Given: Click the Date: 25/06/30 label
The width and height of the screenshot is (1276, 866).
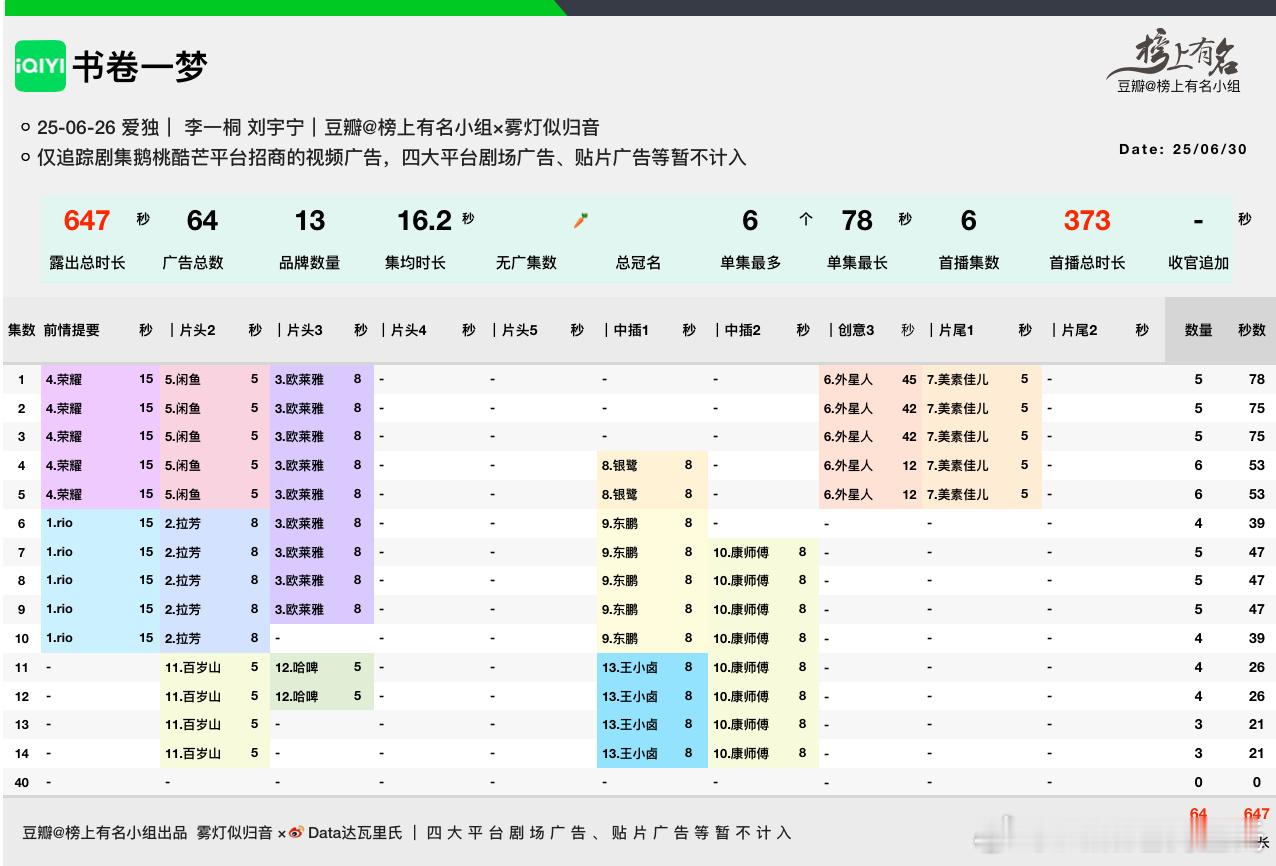Looking at the screenshot, I should tap(1183, 149).
